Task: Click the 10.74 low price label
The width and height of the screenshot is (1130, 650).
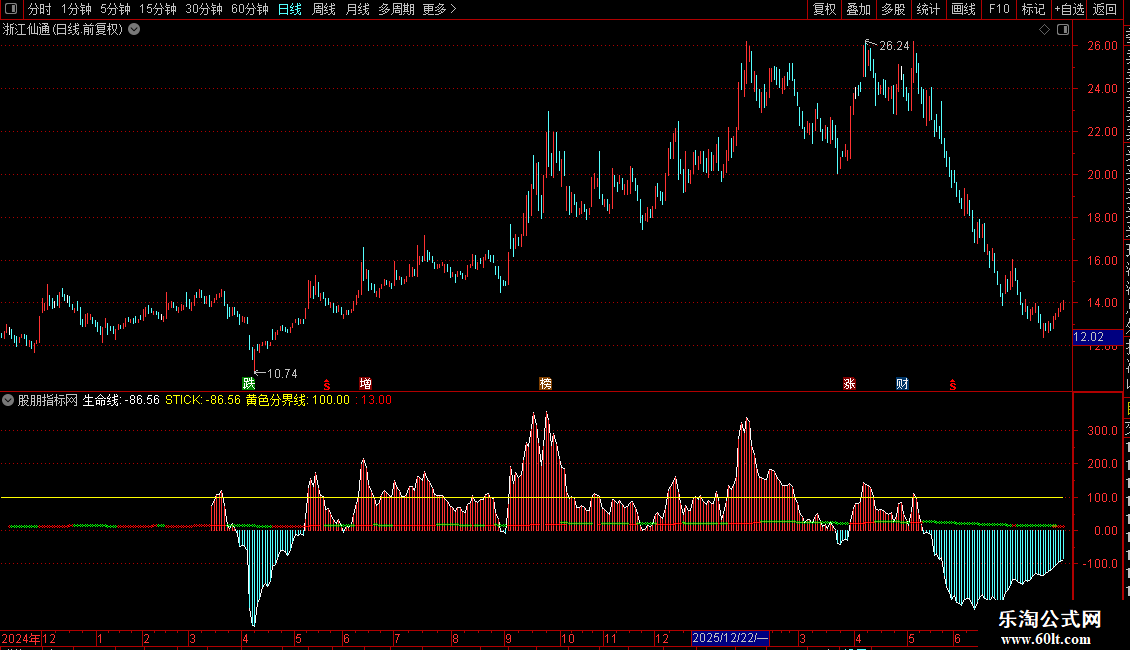Action: coord(282,373)
